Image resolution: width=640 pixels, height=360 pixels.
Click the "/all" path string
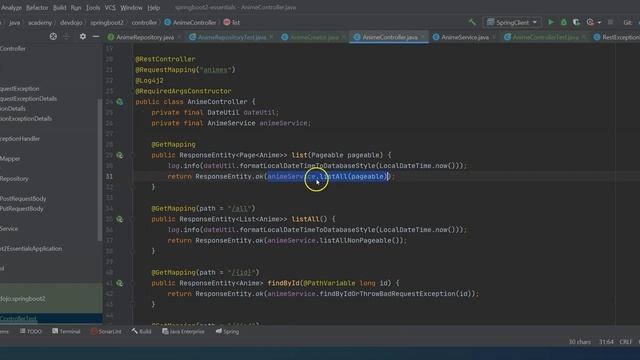coord(240,209)
